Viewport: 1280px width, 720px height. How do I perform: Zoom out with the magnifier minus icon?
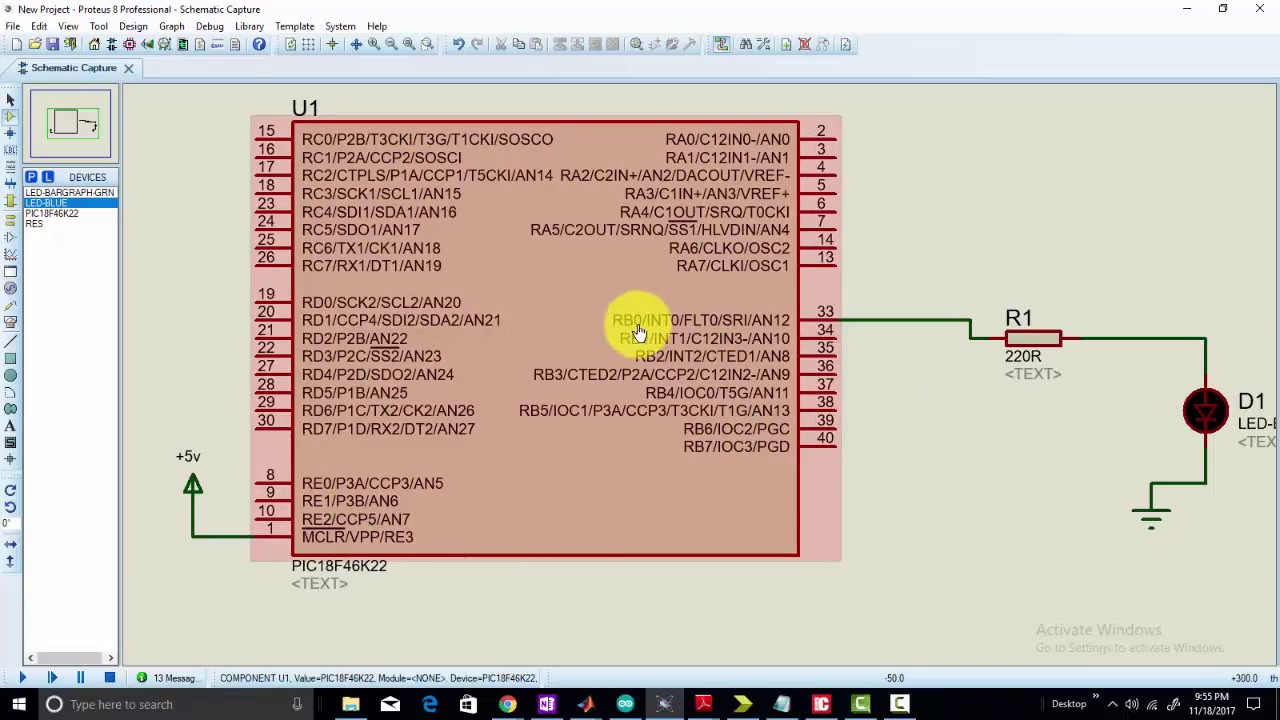point(391,44)
